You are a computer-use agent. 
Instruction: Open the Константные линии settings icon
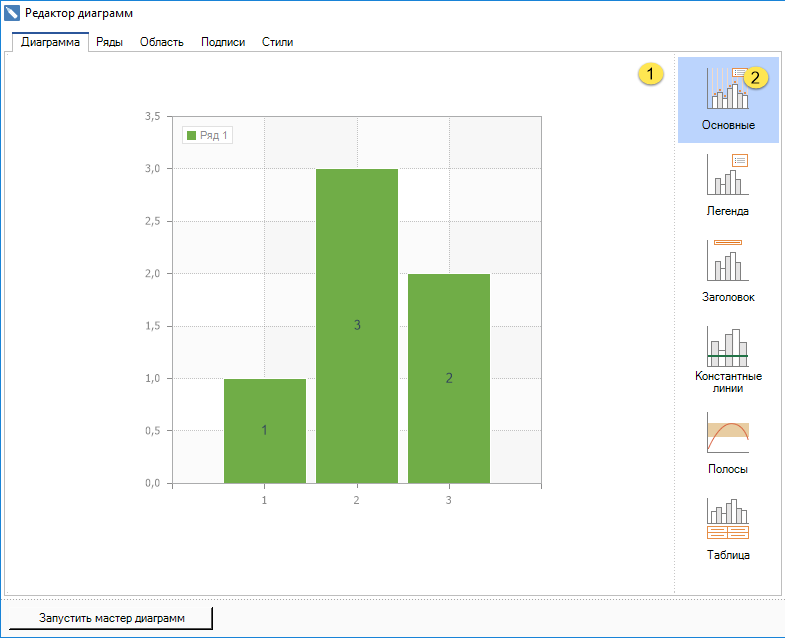pyautogui.click(x=728, y=360)
